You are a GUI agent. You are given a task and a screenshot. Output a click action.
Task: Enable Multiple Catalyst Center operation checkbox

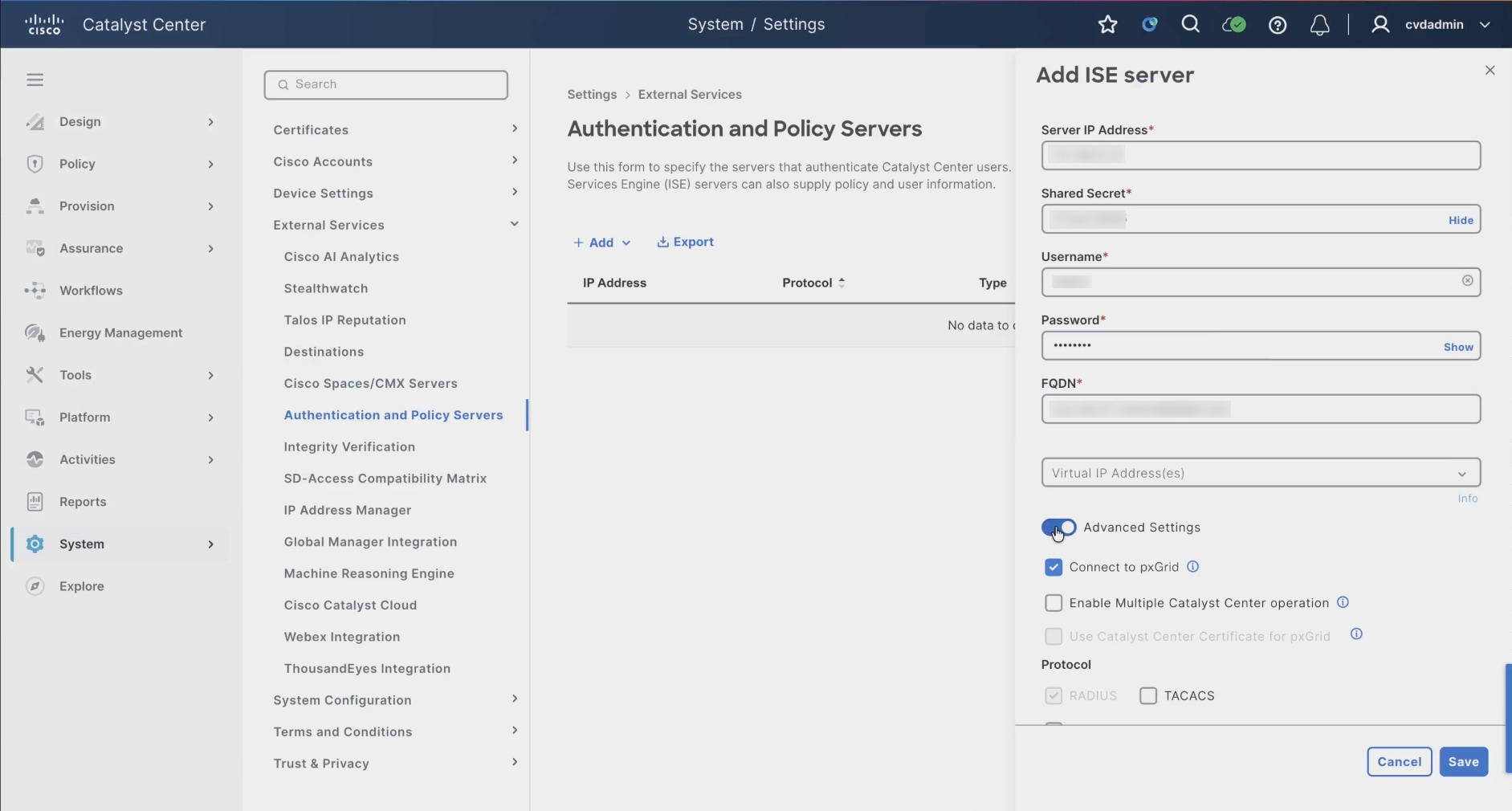click(1053, 603)
